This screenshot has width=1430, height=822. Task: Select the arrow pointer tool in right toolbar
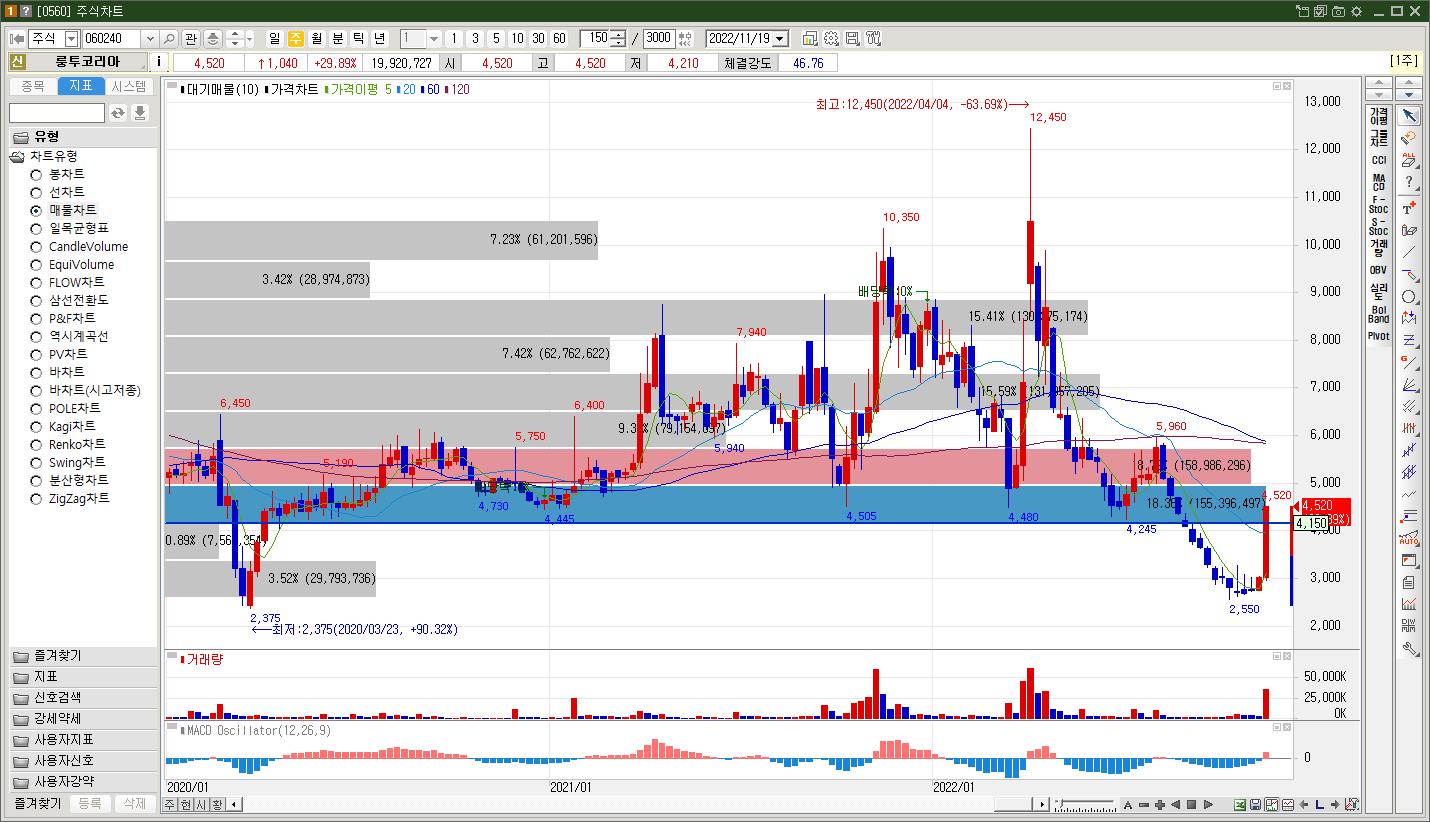[x=1409, y=116]
